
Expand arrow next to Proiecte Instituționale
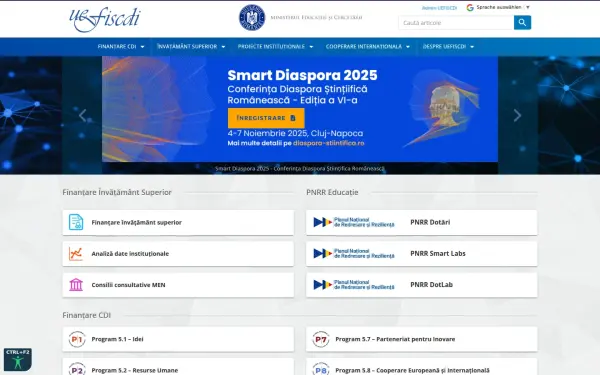pos(311,47)
